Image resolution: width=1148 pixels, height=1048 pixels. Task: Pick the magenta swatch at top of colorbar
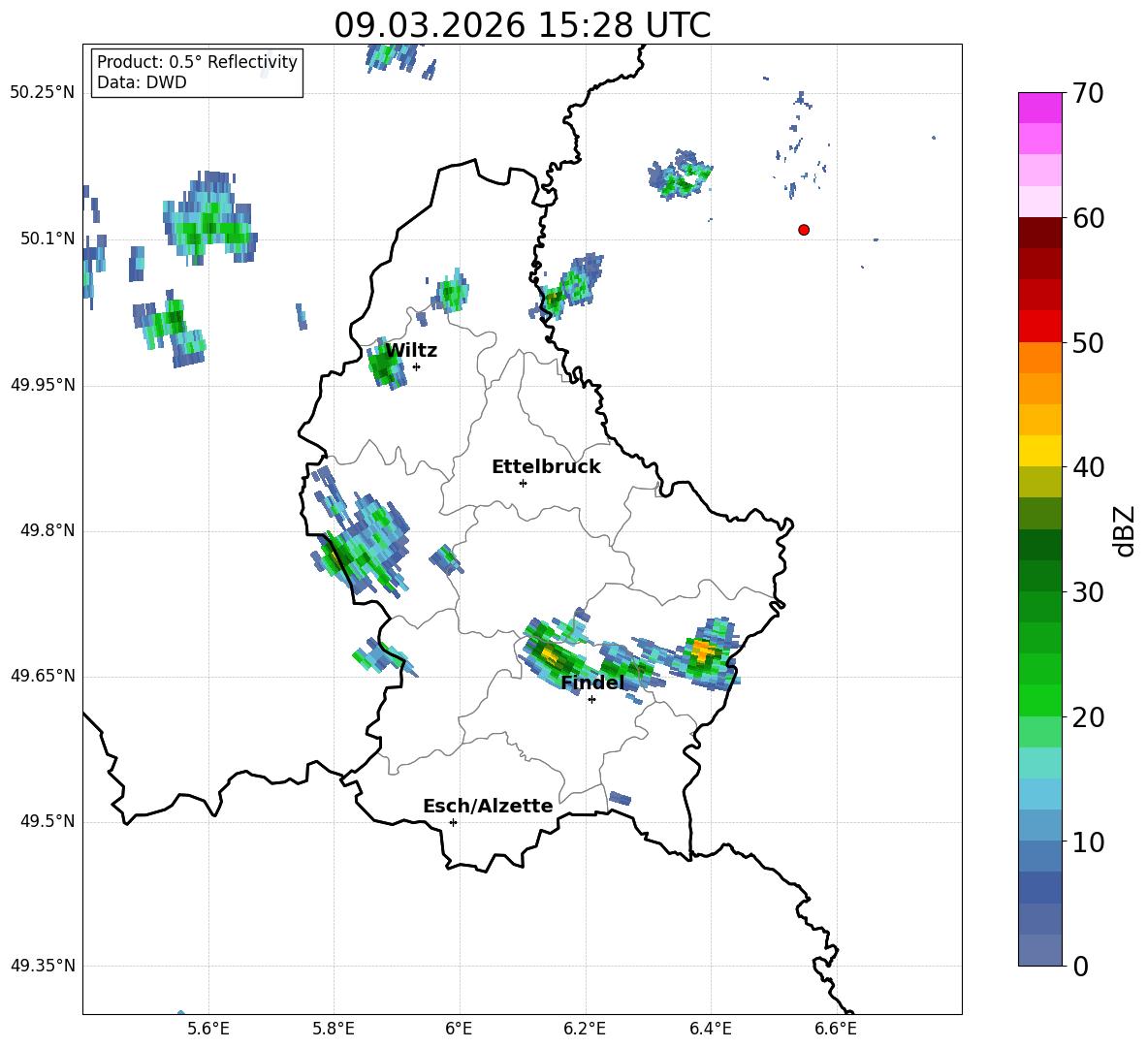tap(1040, 108)
